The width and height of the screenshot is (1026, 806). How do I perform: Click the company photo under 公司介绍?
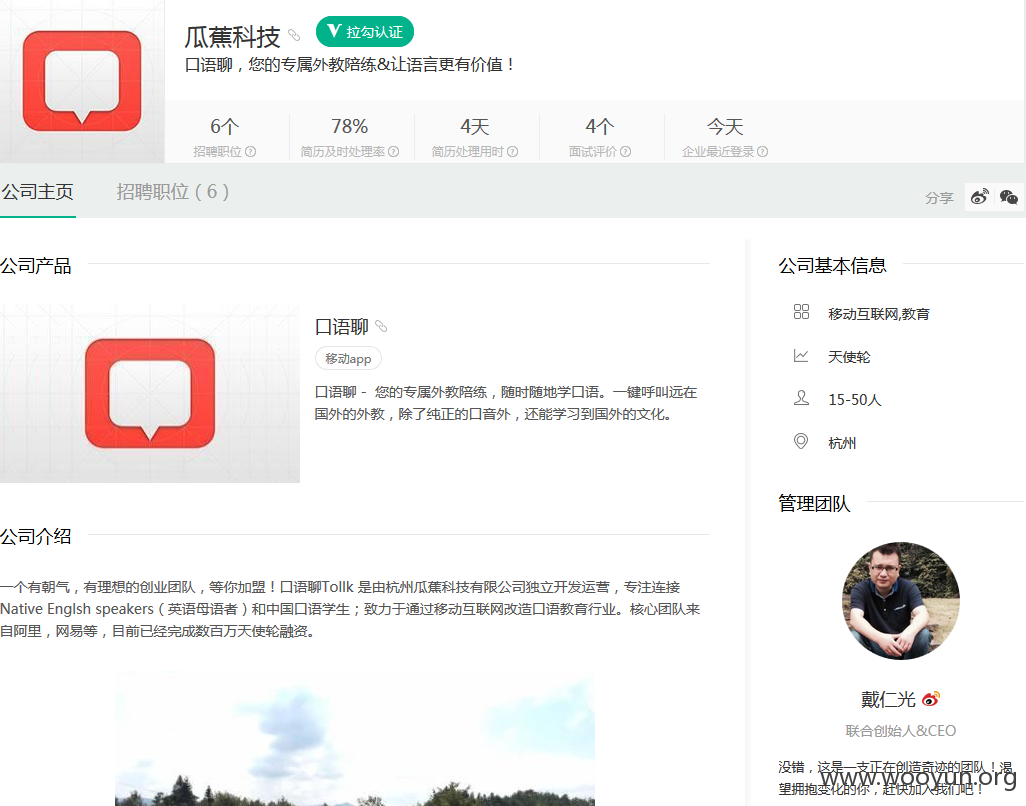(x=355, y=738)
